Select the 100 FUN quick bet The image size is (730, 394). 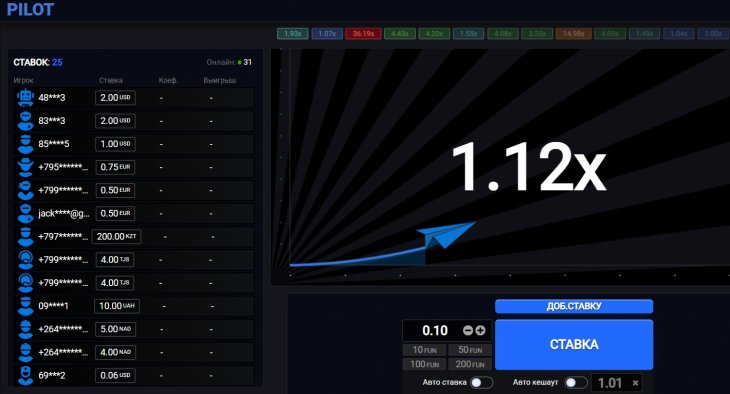click(424, 364)
